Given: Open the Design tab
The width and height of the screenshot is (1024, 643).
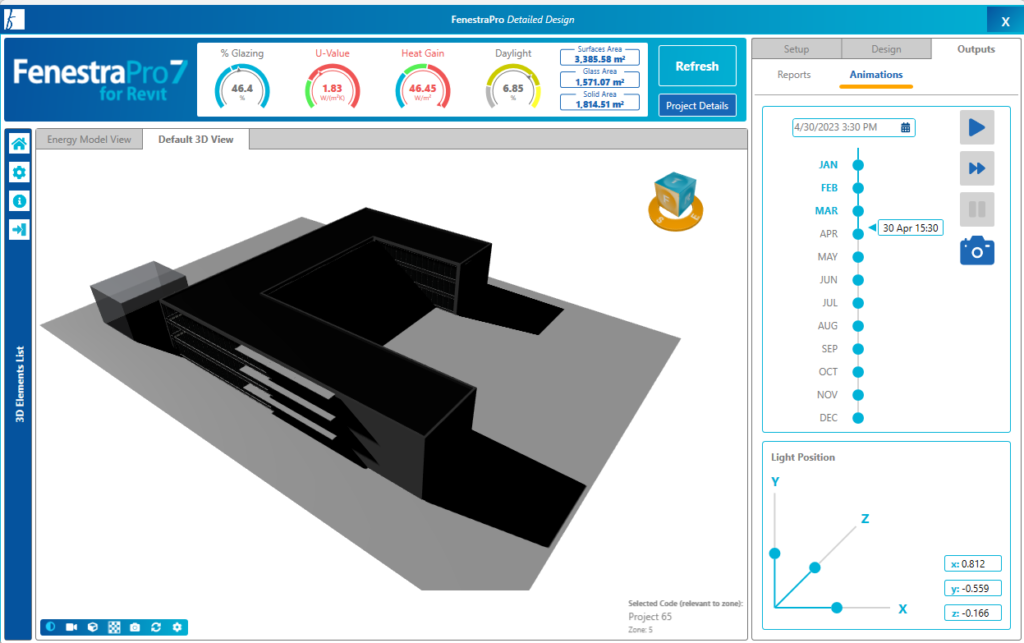Looking at the screenshot, I should click(886, 49).
